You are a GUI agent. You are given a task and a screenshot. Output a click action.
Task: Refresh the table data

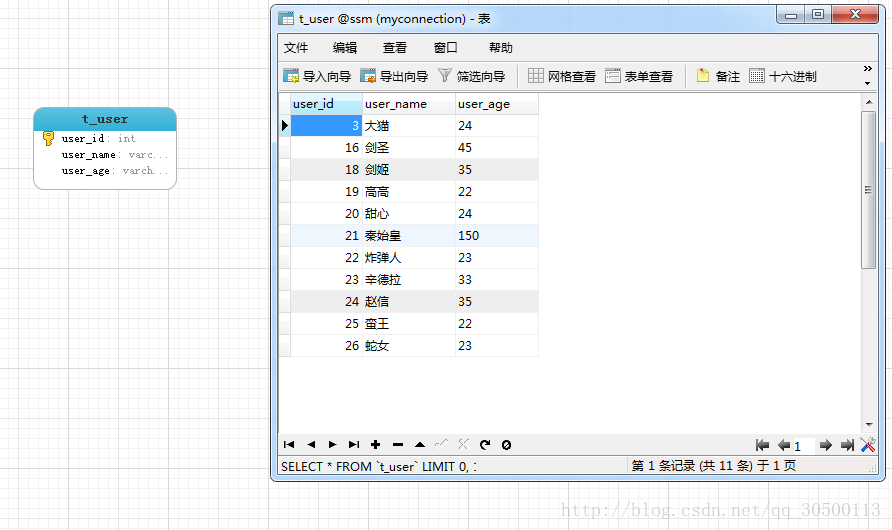(485, 445)
